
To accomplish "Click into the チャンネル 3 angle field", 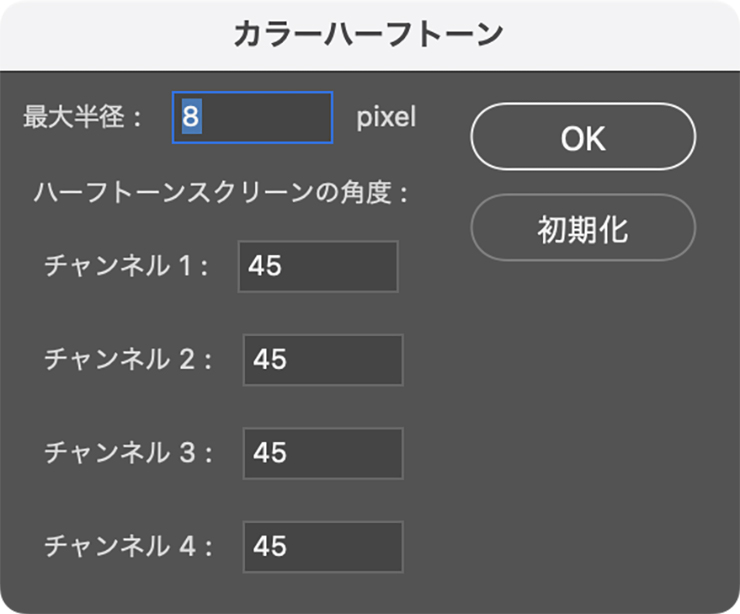I will click(x=323, y=453).
